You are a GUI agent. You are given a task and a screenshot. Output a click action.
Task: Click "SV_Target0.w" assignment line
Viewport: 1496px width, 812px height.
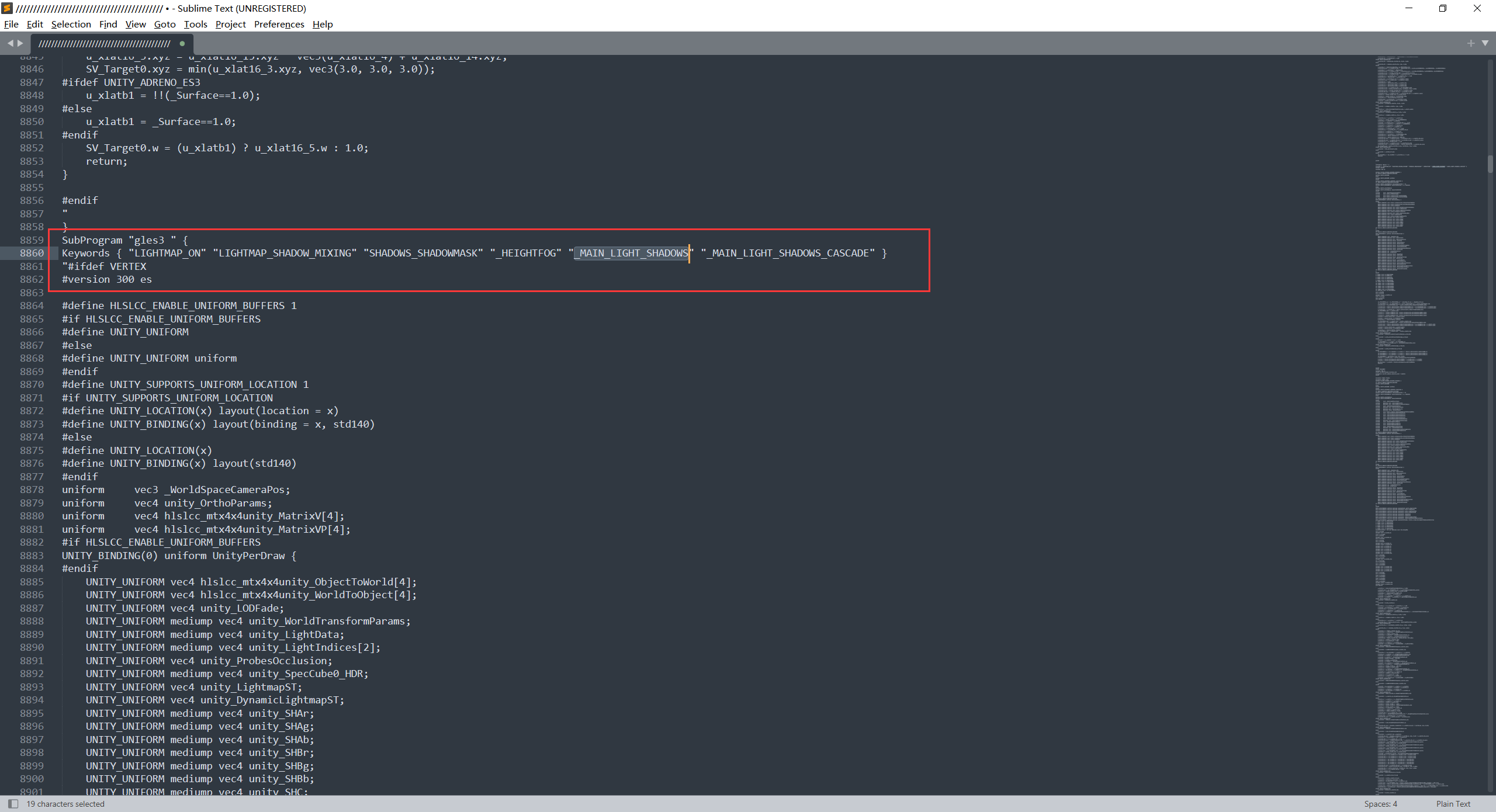click(x=227, y=148)
